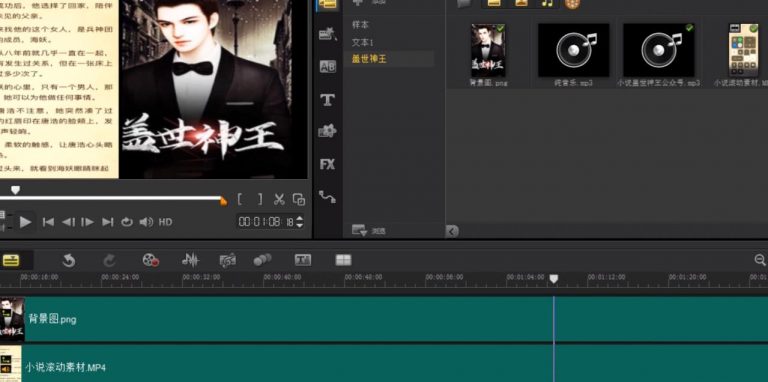Screen dimensions: 768x382
Task: Click the preview scrubber playhead
Action: pos(15,190)
